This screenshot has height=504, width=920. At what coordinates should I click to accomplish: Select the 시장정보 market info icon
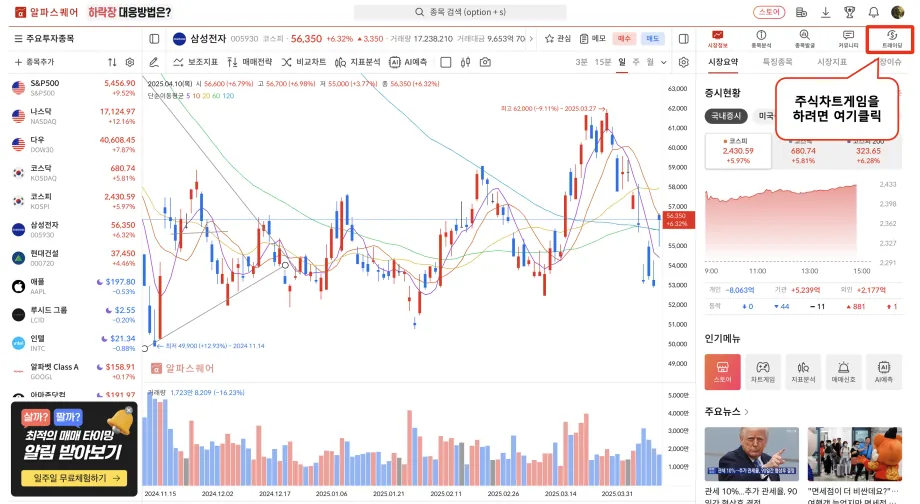[718, 39]
